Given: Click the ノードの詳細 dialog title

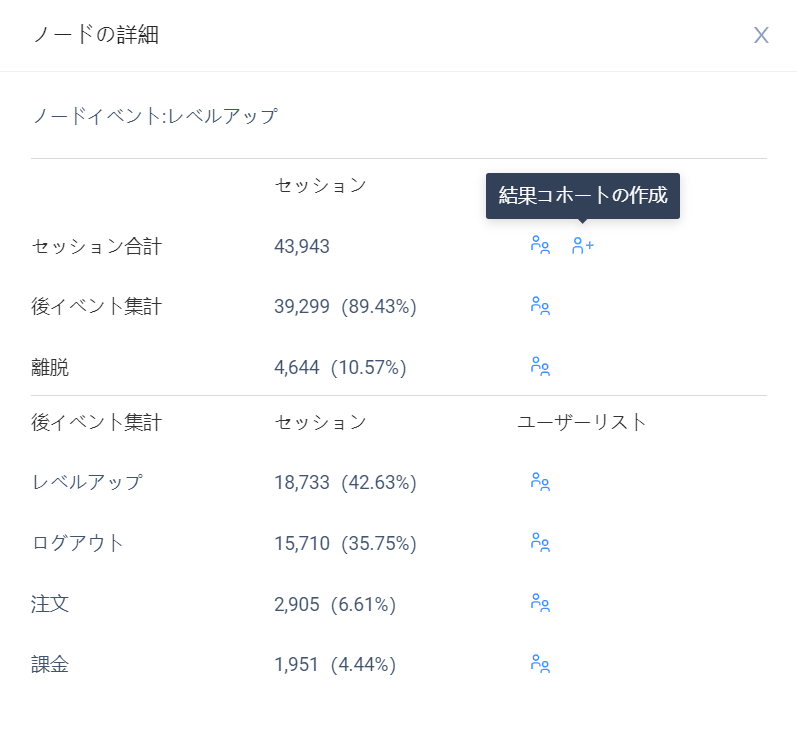Looking at the screenshot, I should tap(96, 35).
